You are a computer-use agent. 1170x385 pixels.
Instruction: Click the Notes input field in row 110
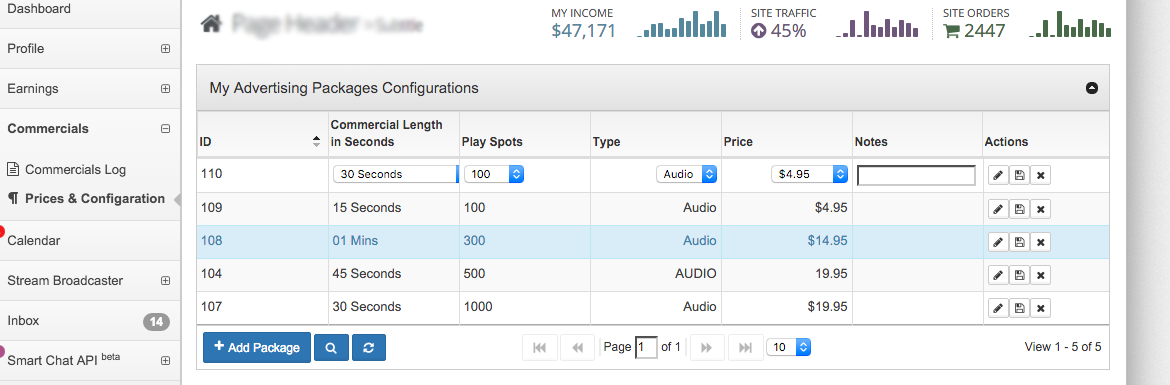pyautogui.click(x=916, y=175)
